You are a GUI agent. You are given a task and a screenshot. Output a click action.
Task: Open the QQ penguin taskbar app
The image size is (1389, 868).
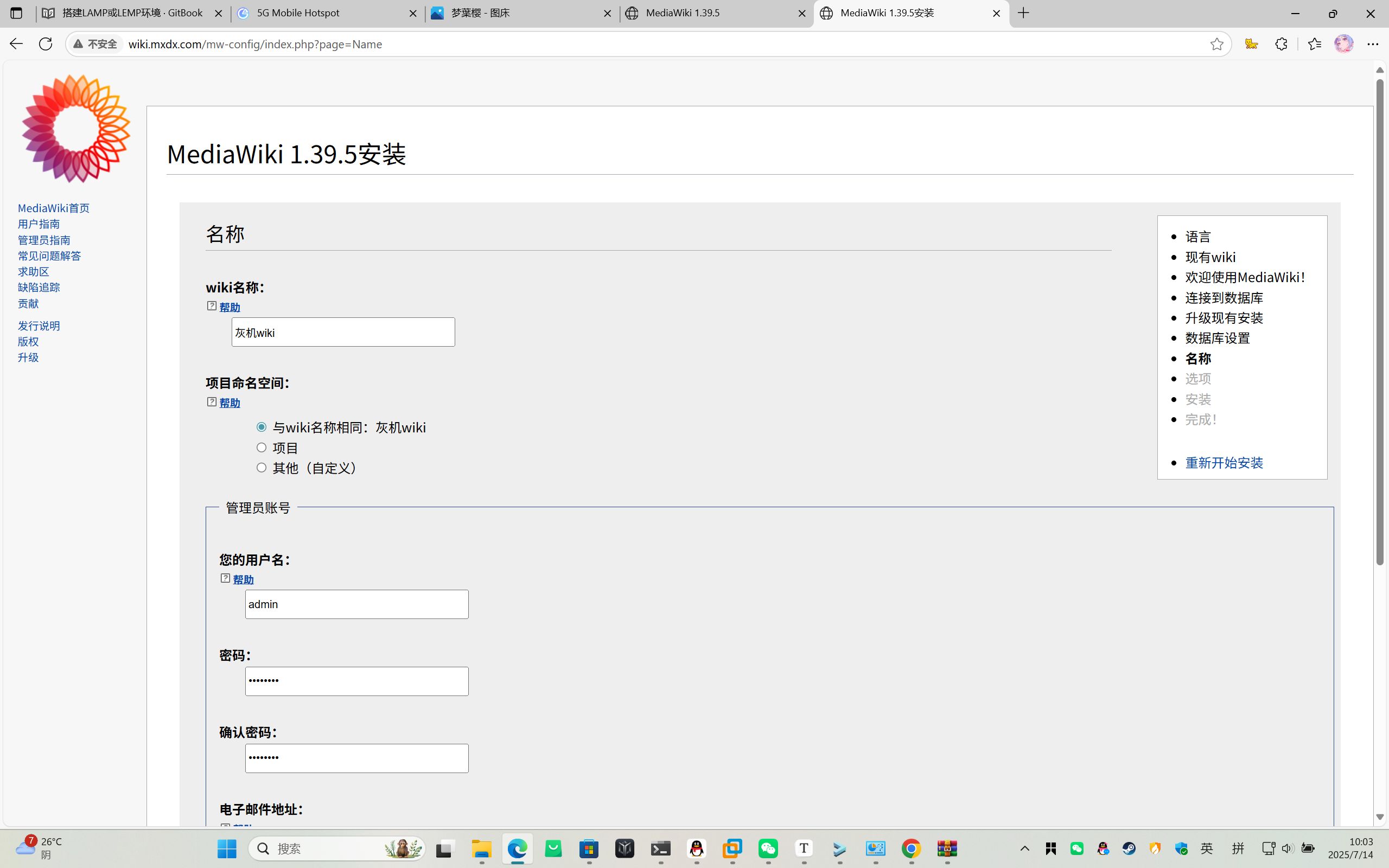click(x=696, y=848)
